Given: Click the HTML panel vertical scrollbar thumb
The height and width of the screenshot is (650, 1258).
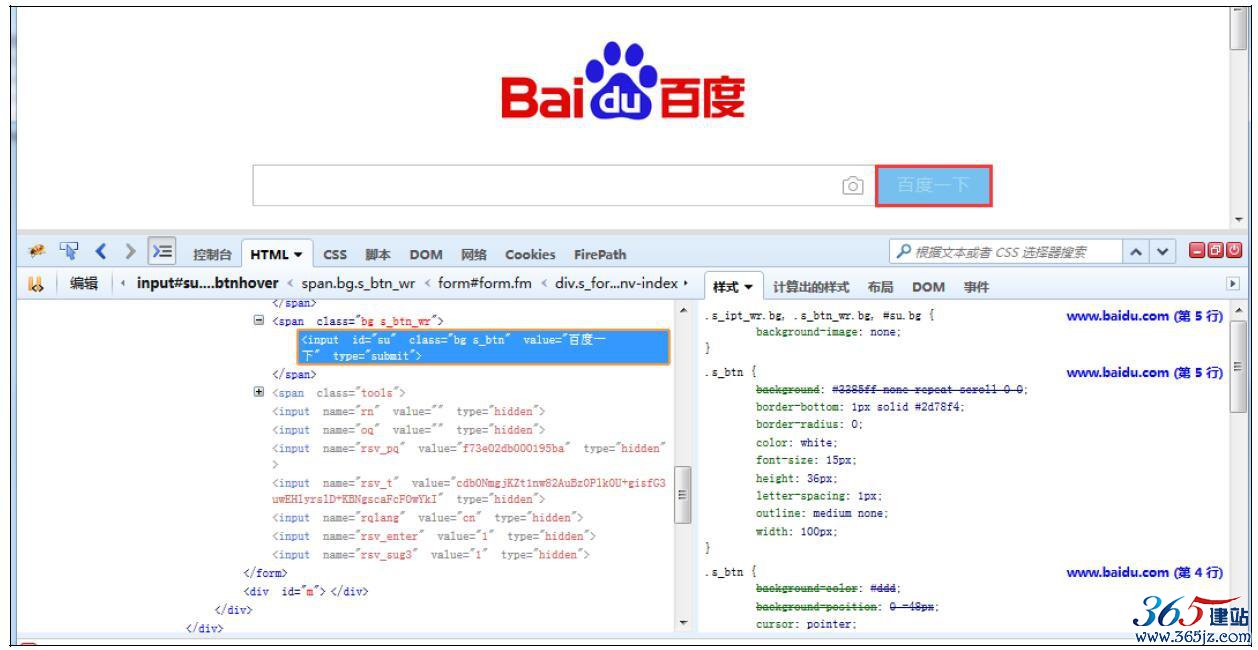Looking at the screenshot, I should pyautogui.click(x=683, y=495).
